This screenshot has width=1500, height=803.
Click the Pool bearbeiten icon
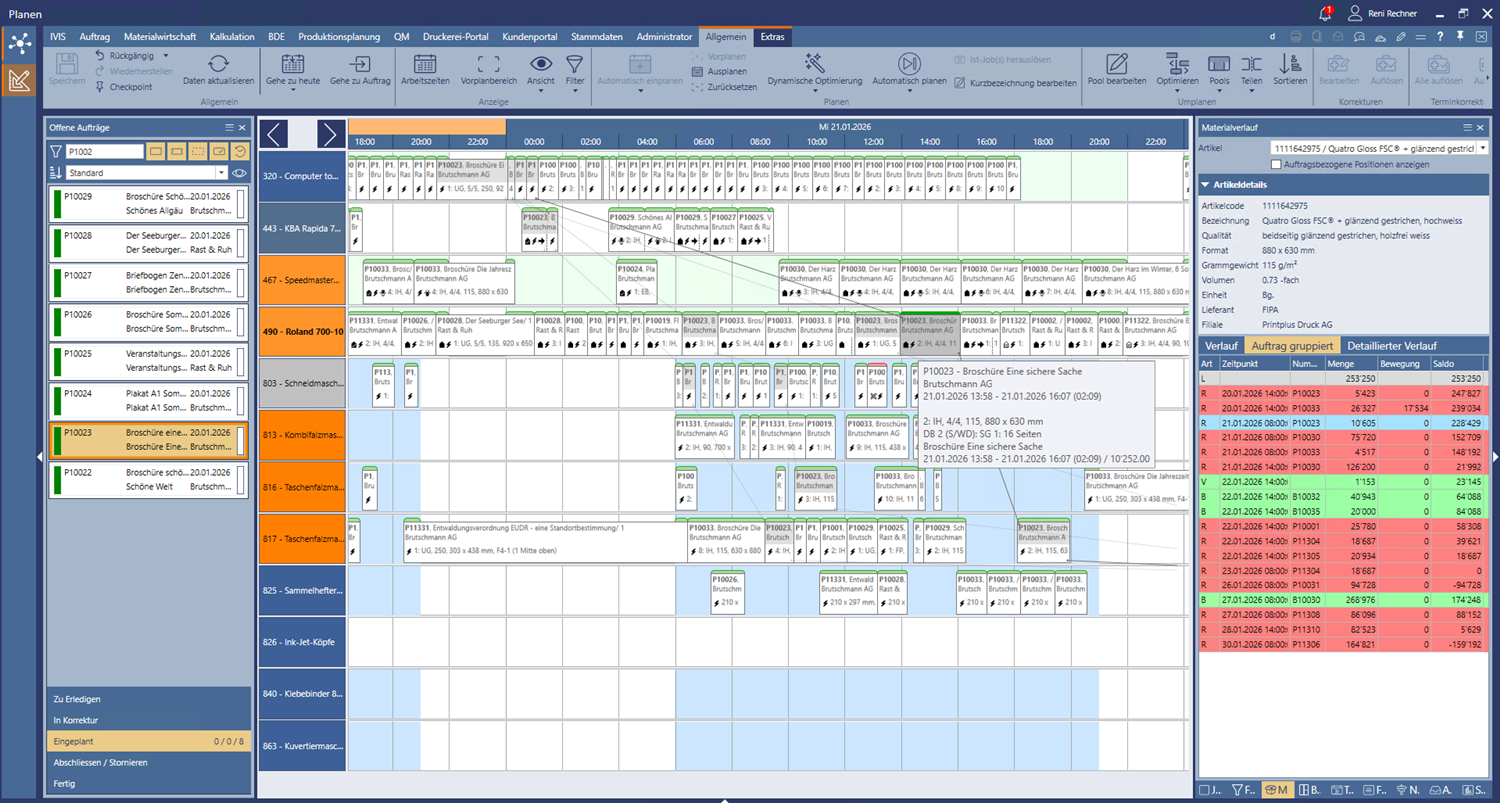tap(1116, 64)
